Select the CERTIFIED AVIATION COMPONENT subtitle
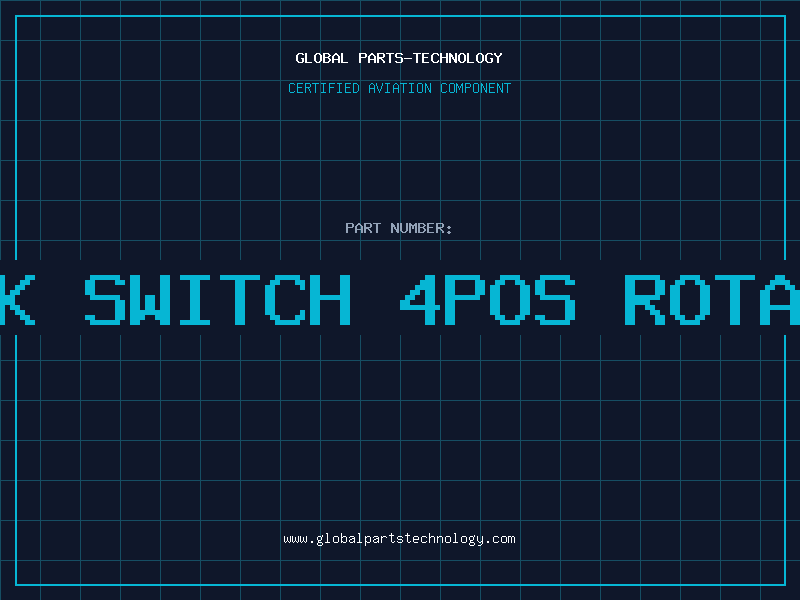The image size is (800, 600). click(x=399, y=88)
